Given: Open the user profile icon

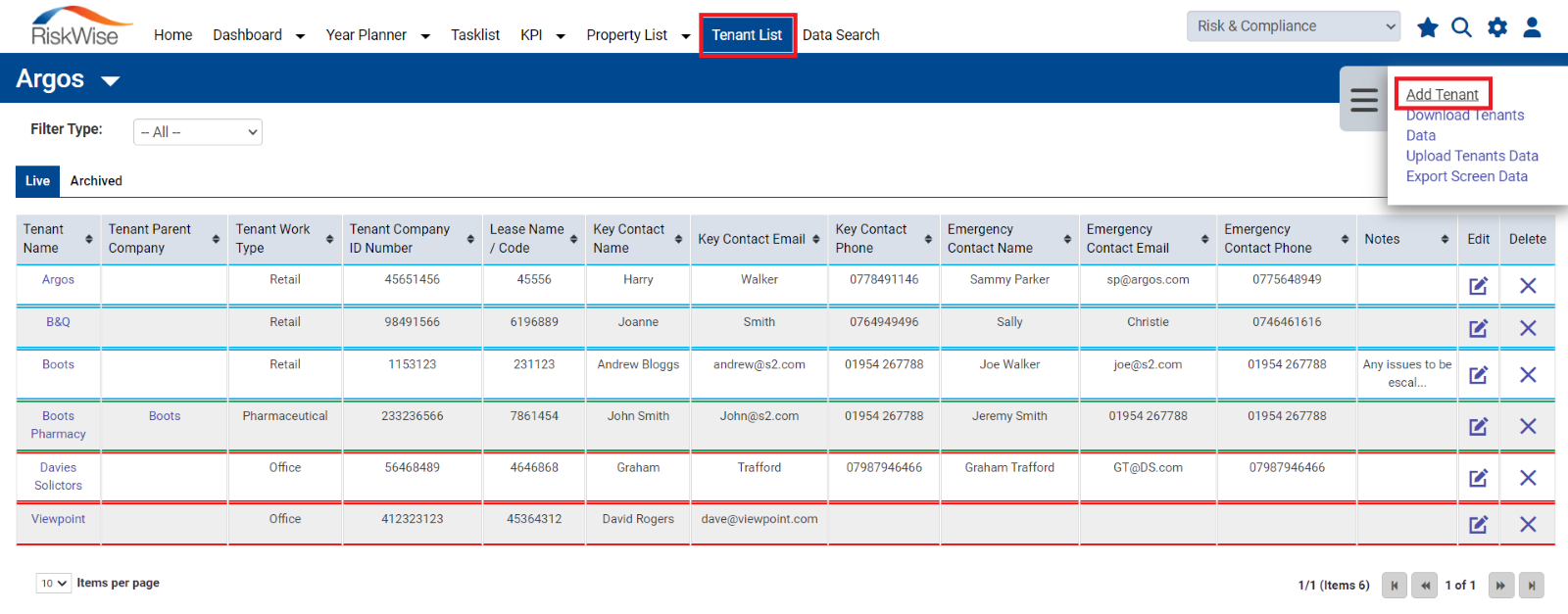Looking at the screenshot, I should [x=1532, y=27].
